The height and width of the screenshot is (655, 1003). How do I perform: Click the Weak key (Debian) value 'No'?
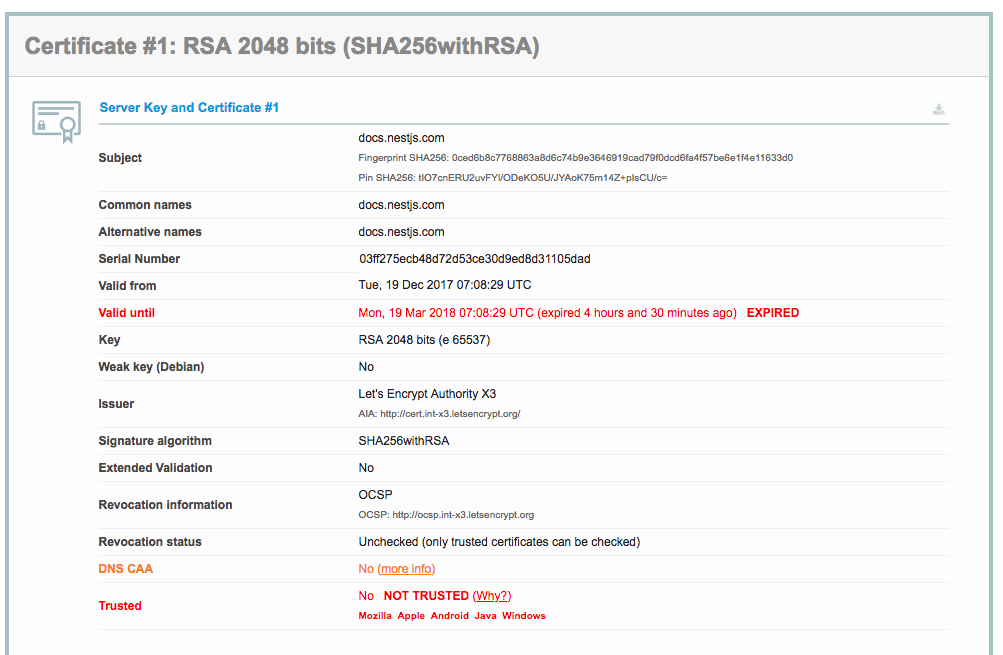pyautogui.click(x=366, y=367)
